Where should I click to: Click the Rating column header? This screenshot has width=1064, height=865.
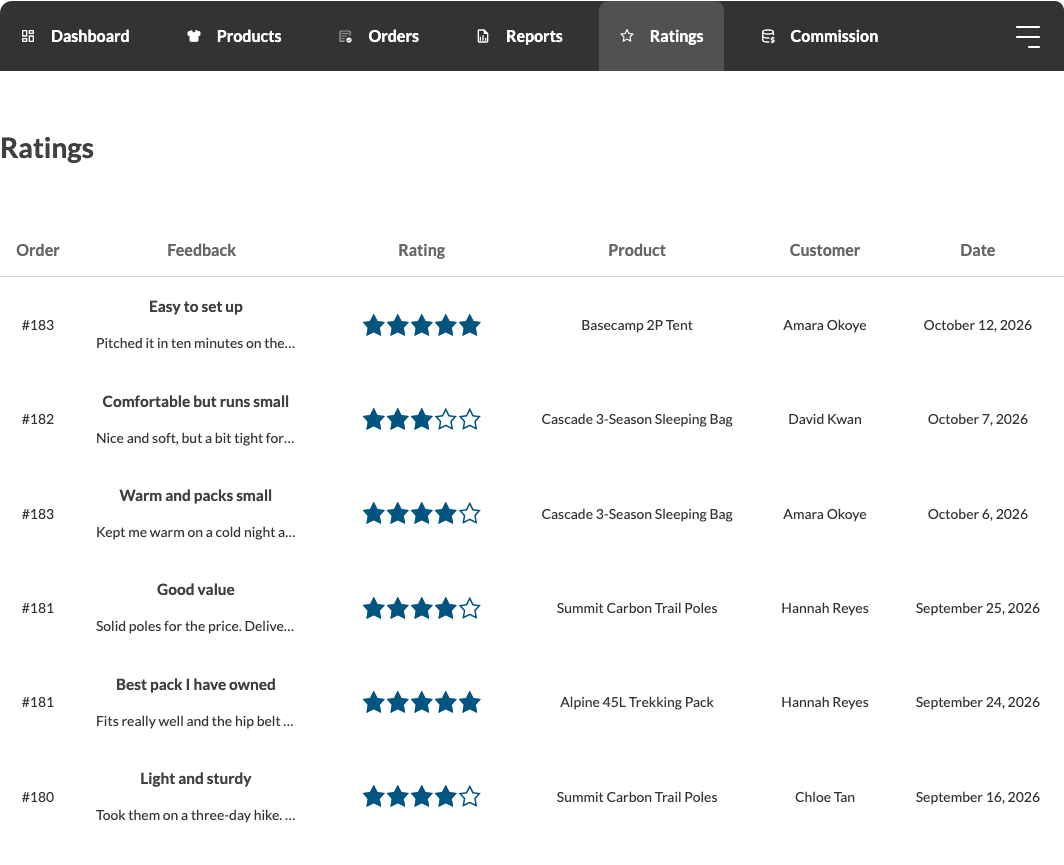click(x=421, y=250)
